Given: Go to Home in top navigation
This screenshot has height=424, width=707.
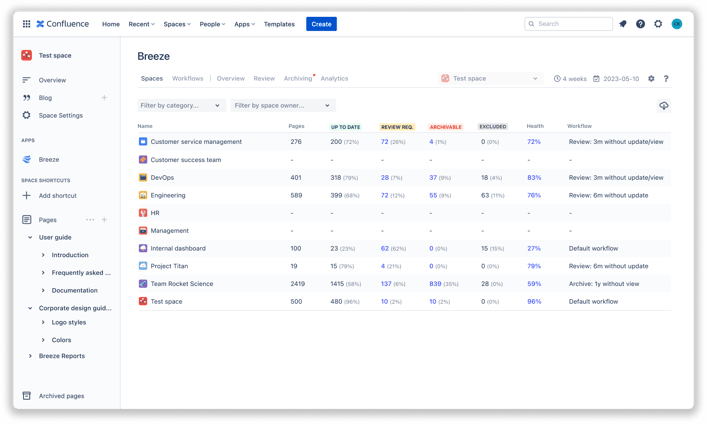Looking at the screenshot, I should [111, 24].
